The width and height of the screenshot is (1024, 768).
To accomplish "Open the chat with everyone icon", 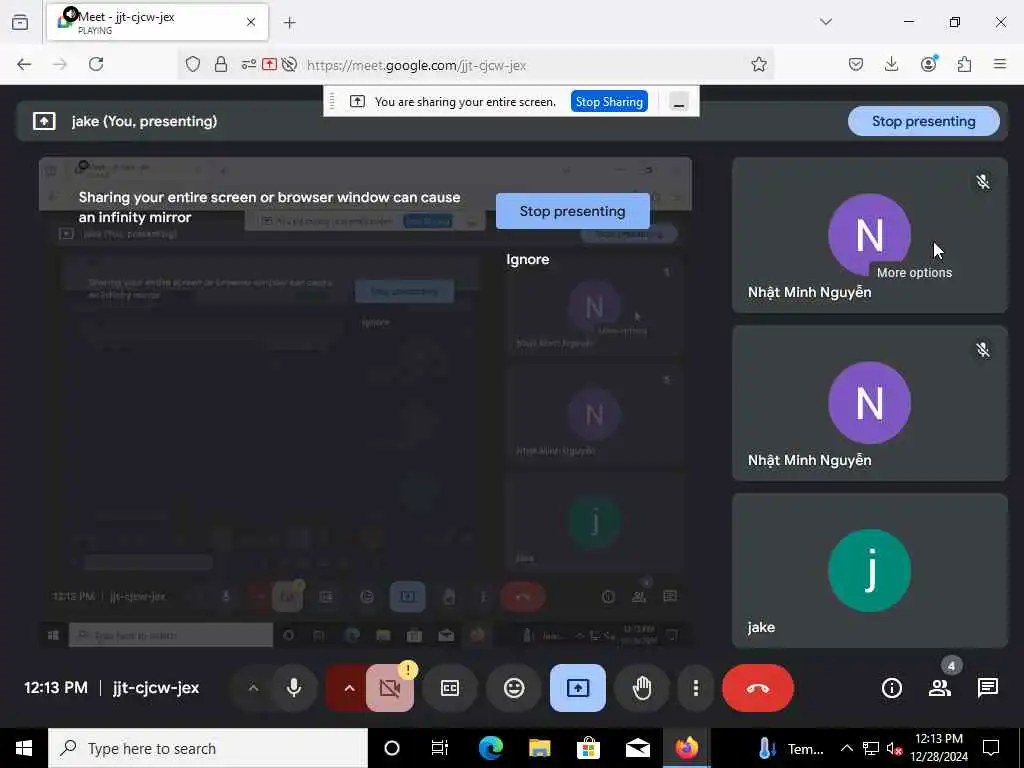I will click(987, 688).
